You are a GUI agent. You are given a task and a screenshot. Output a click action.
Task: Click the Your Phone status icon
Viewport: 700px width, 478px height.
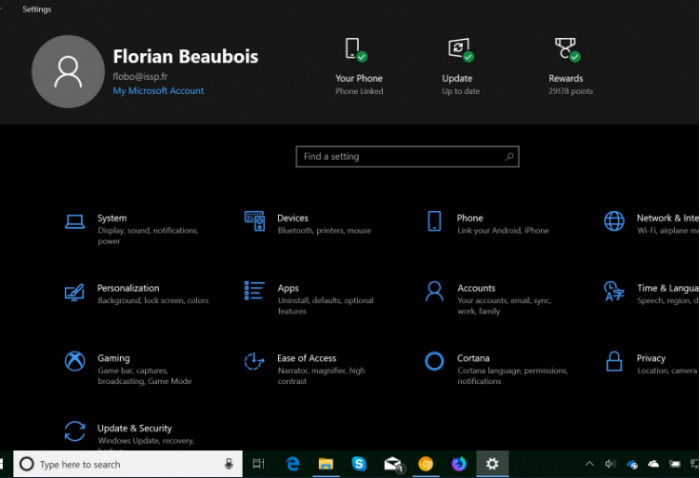[x=356, y=50]
